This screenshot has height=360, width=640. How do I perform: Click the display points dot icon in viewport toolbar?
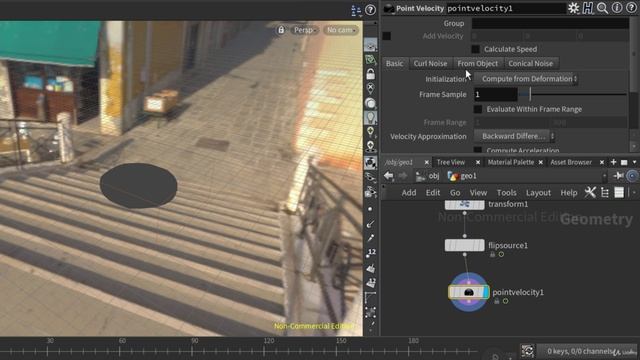click(370, 209)
